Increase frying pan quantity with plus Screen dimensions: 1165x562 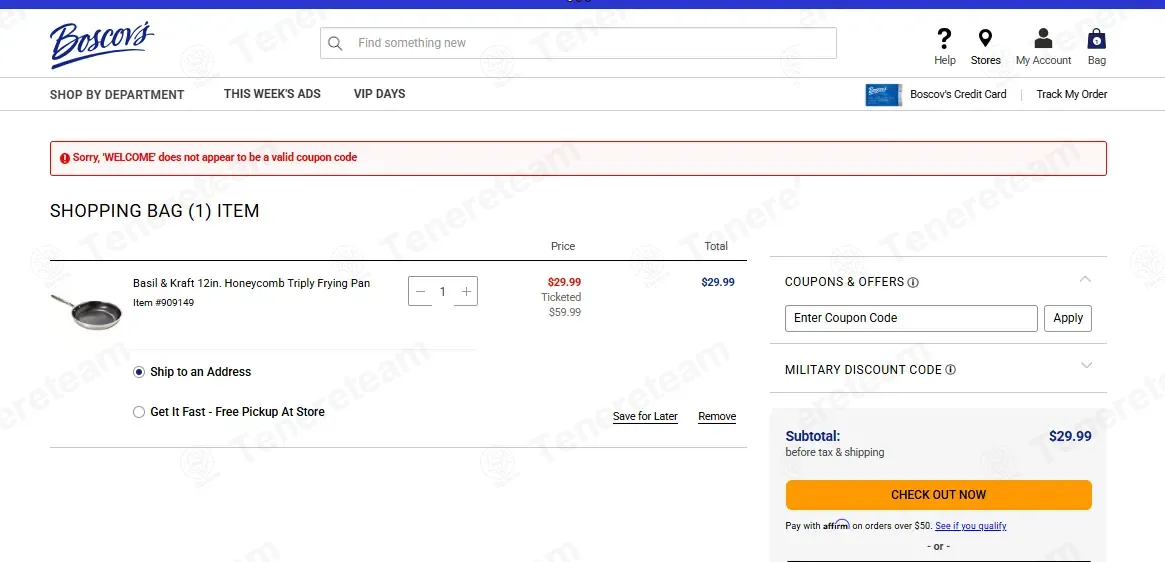[466, 291]
